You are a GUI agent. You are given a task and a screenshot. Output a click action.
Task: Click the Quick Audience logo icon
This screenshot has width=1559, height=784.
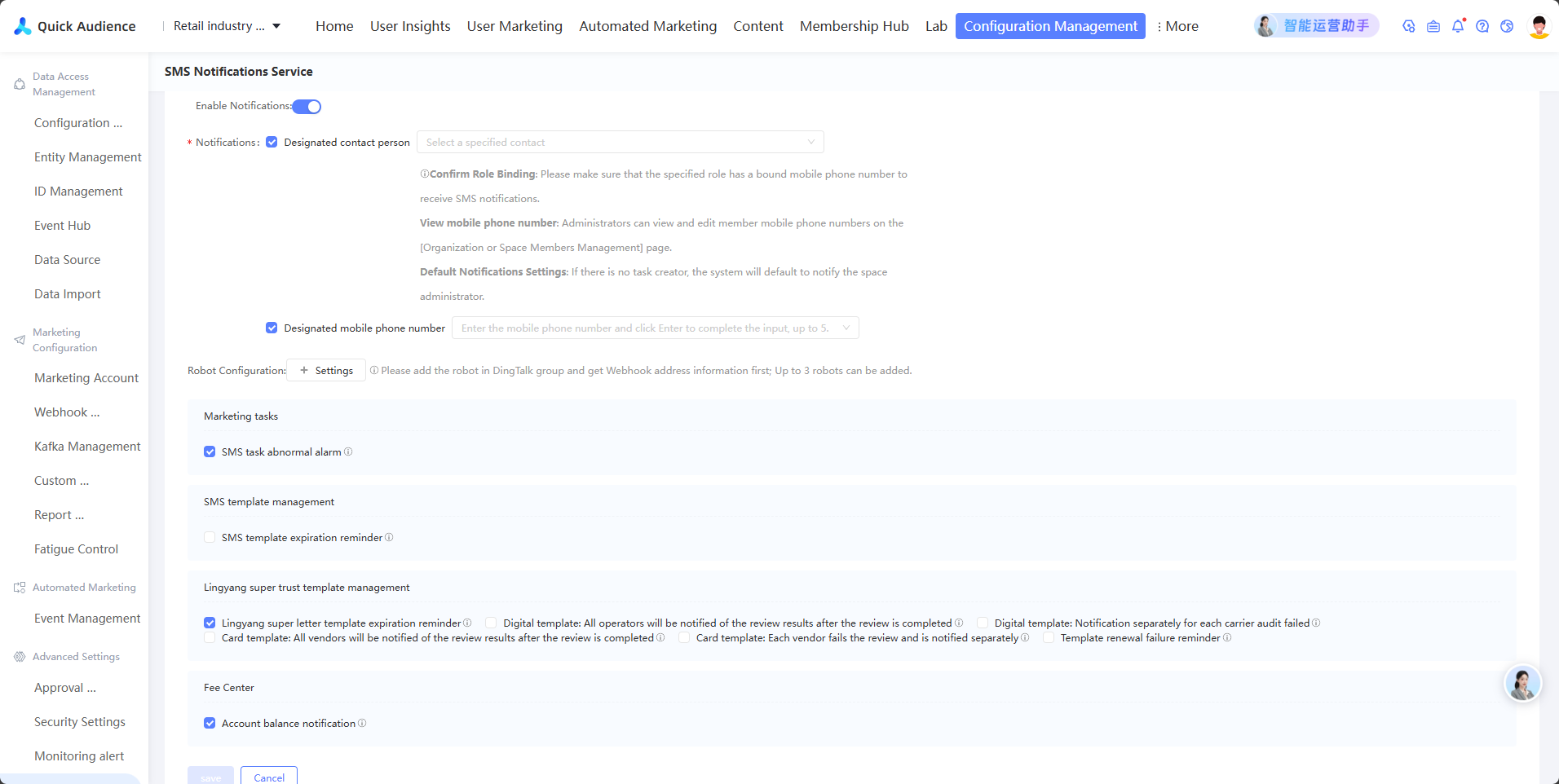pos(23,26)
